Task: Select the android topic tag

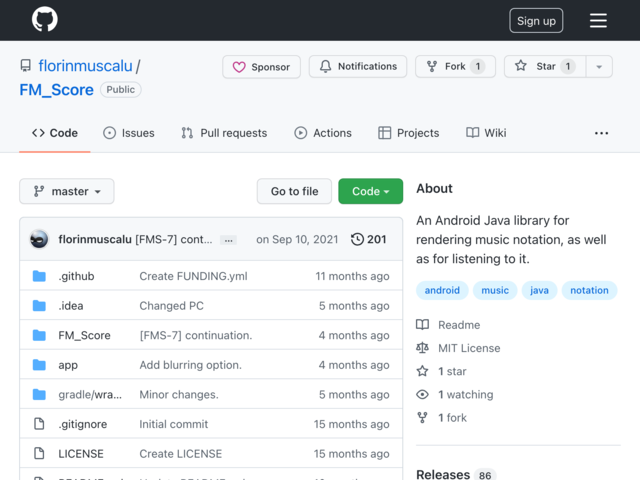Action: [442, 290]
